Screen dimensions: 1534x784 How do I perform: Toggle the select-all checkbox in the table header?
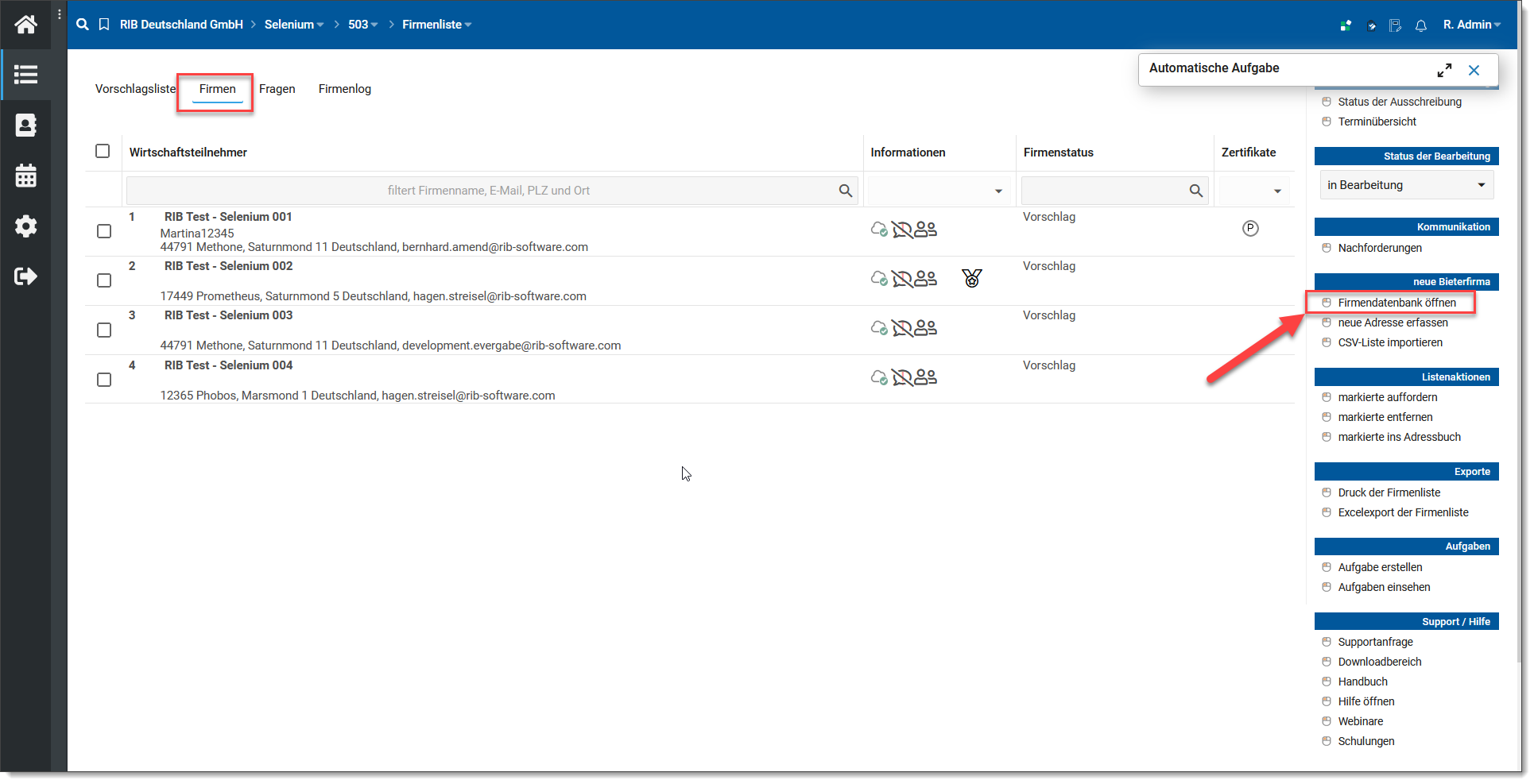[103, 151]
